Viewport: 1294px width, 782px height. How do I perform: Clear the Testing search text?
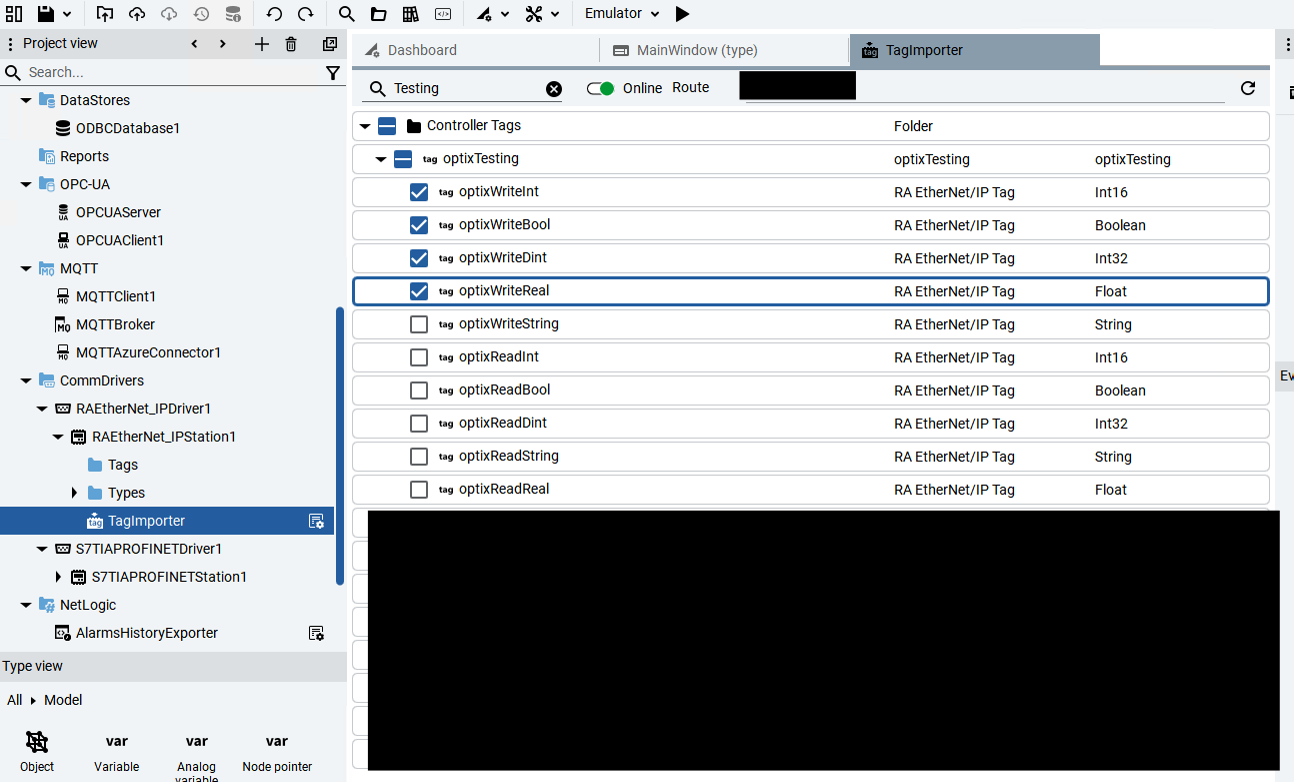tap(554, 89)
